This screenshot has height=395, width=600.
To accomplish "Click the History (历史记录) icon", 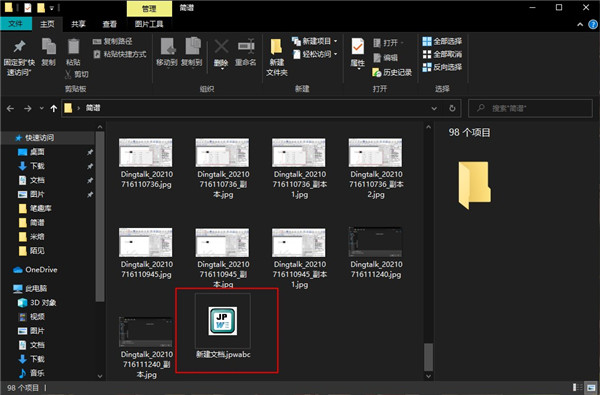I will (x=377, y=72).
